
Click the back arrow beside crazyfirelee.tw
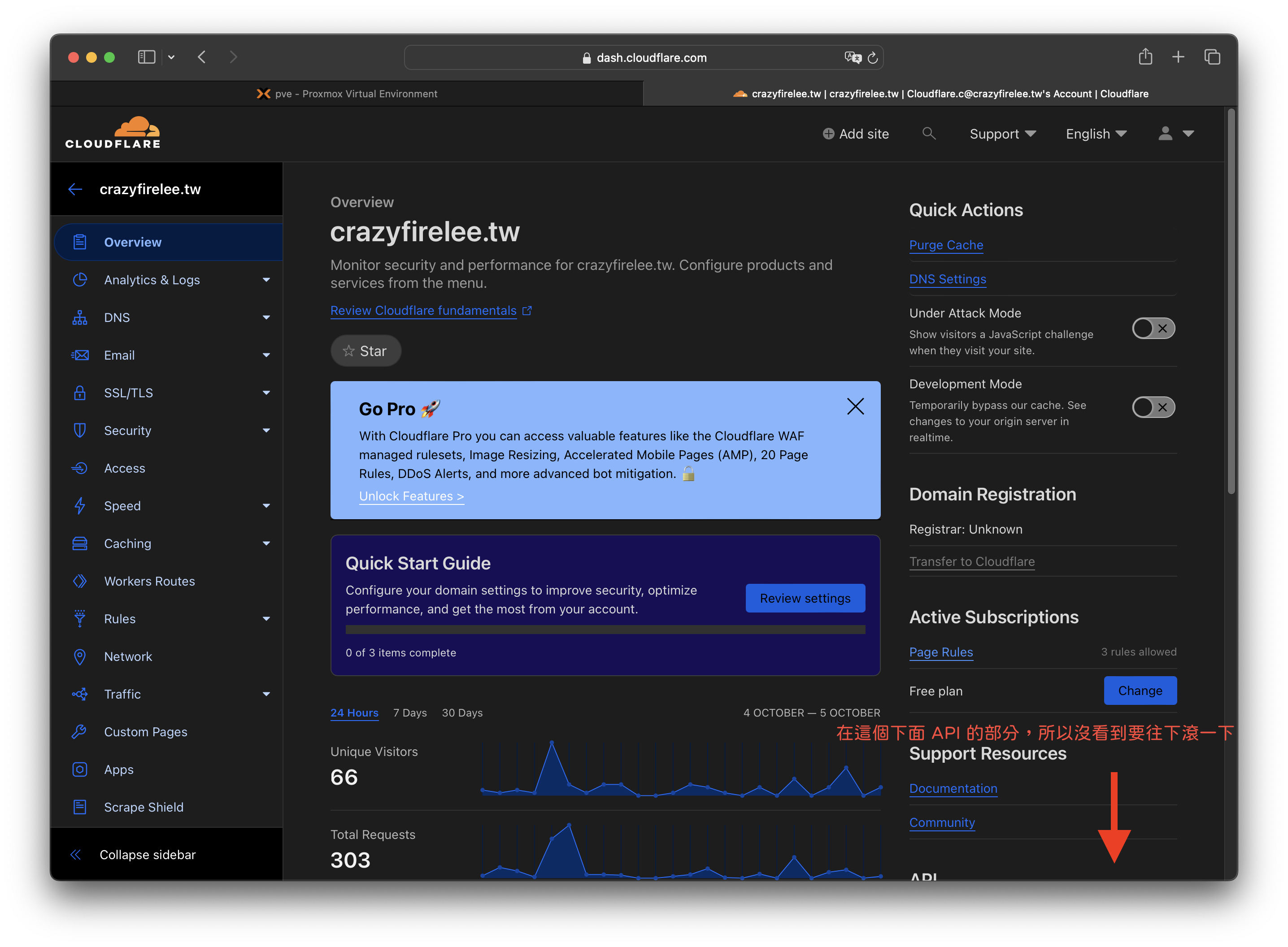click(75, 189)
